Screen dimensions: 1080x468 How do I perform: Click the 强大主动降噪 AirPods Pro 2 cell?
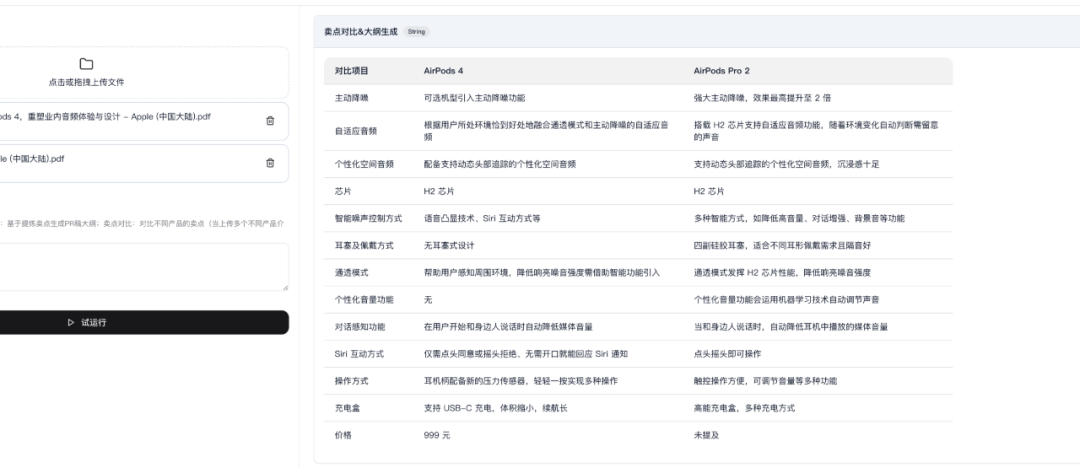762,98
